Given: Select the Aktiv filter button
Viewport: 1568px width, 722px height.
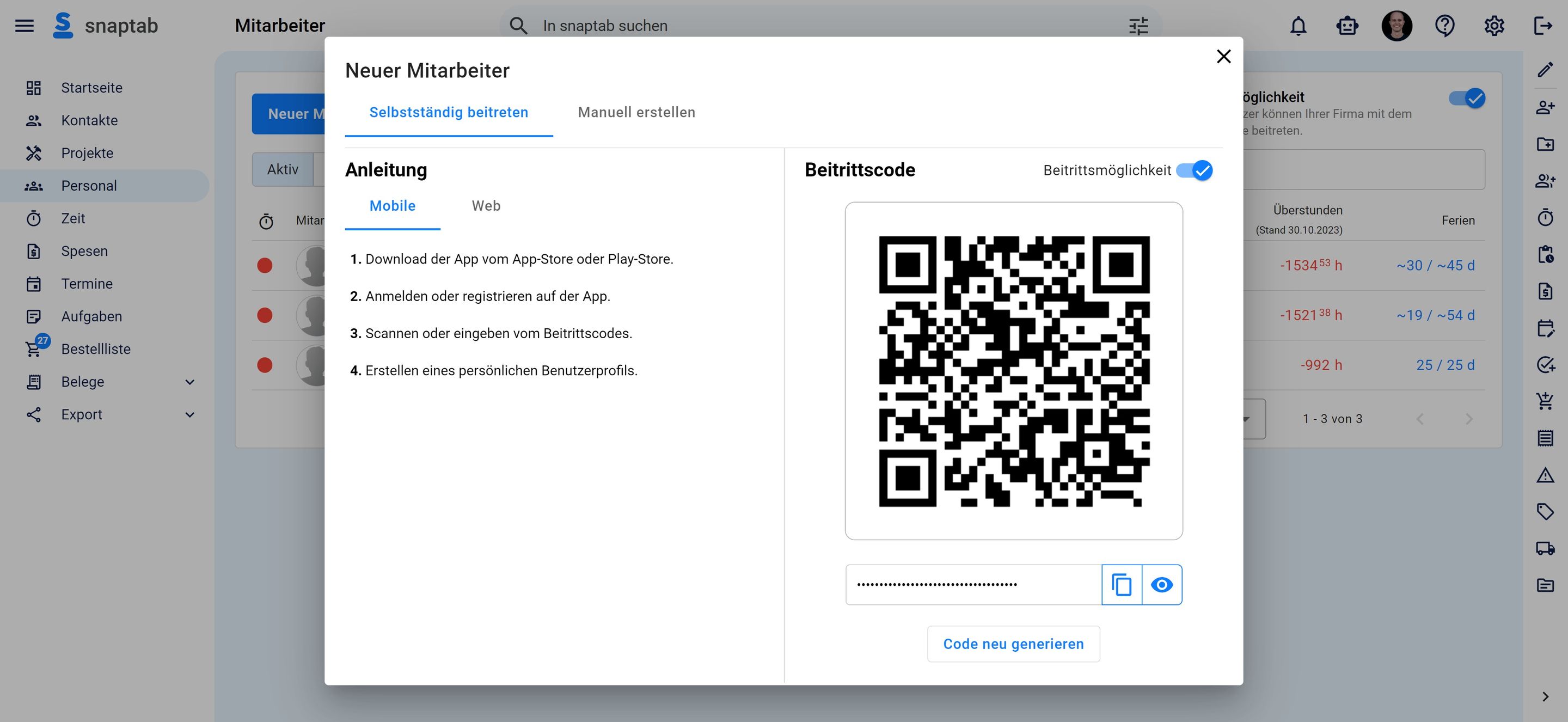Looking at the screenshot, I should point(283,169).
